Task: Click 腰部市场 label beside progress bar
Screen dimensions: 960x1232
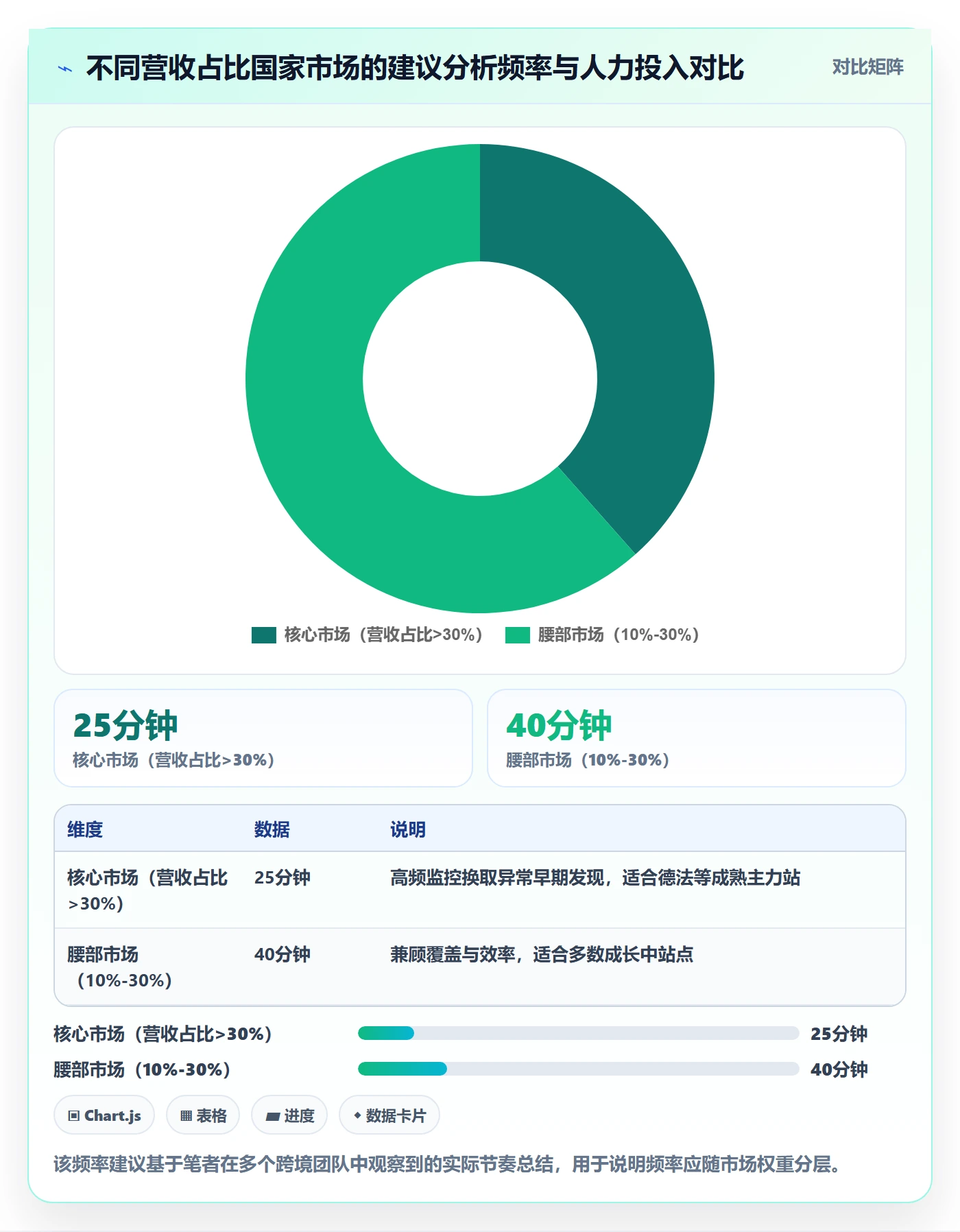Action: coord(142,1069)
